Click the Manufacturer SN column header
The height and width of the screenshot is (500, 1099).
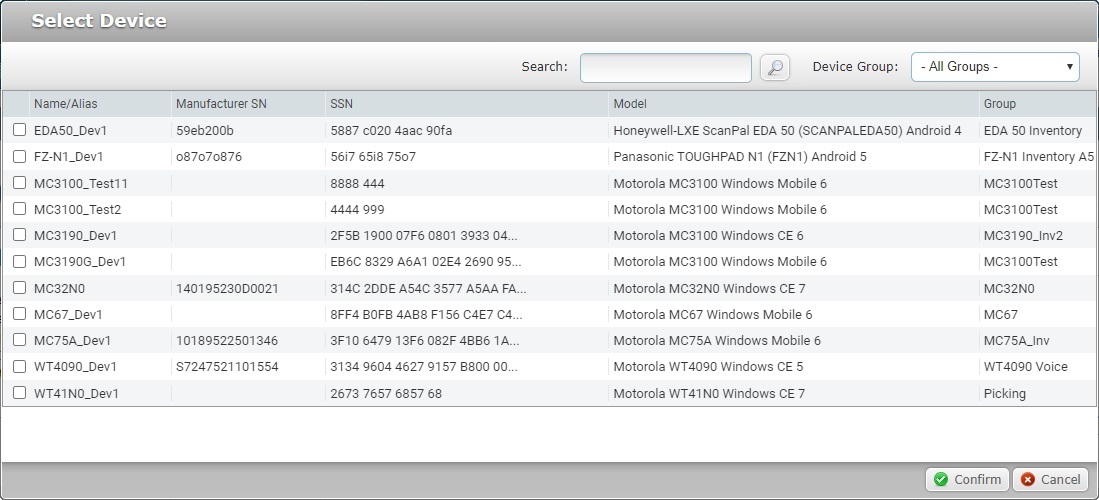coord(221,104)
